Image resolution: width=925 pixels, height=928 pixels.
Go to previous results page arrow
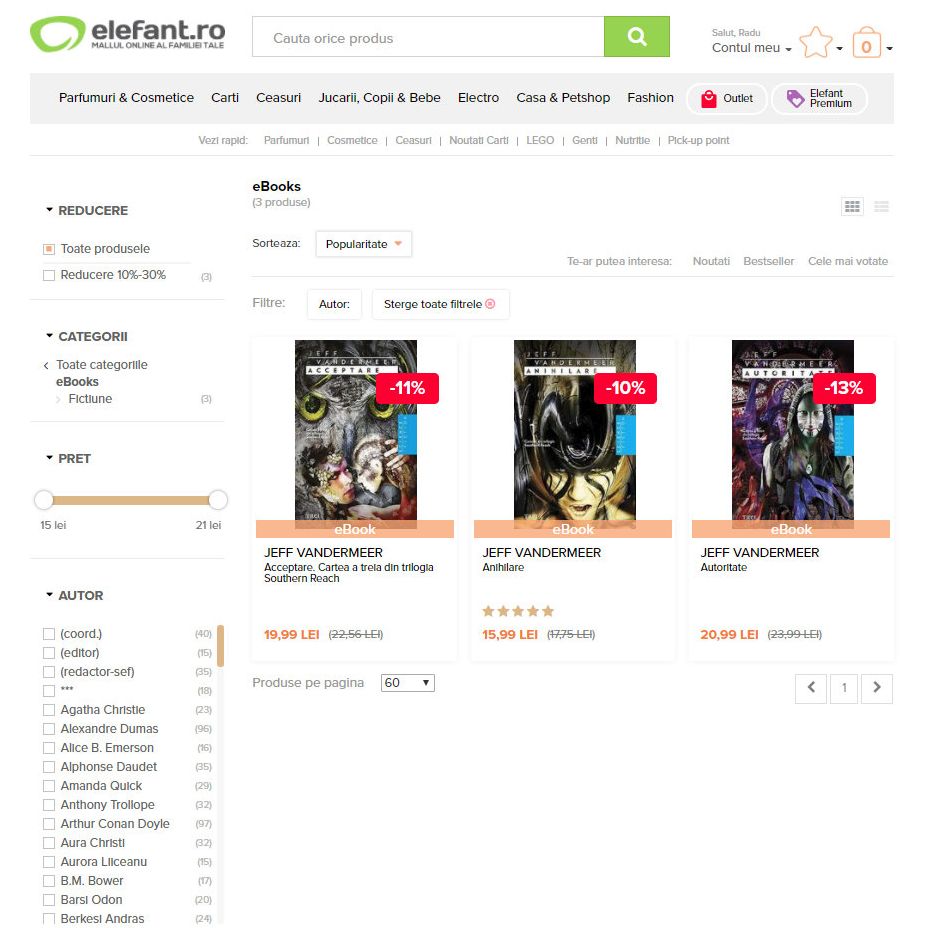point(811,688)
